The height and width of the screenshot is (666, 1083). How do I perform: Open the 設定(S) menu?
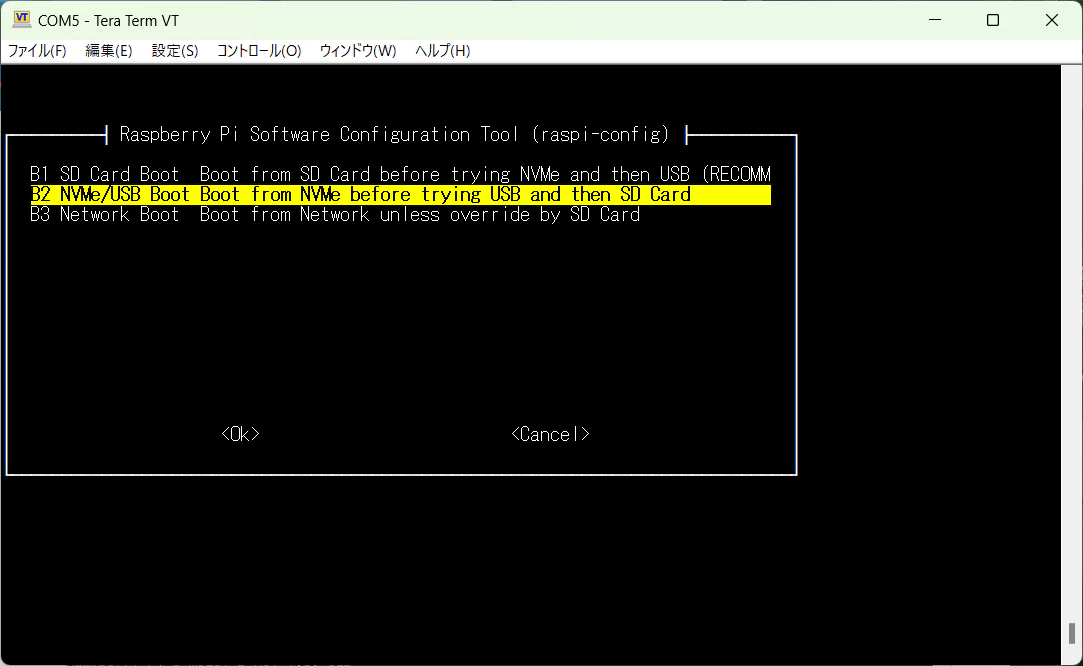(x=175, y=50)
